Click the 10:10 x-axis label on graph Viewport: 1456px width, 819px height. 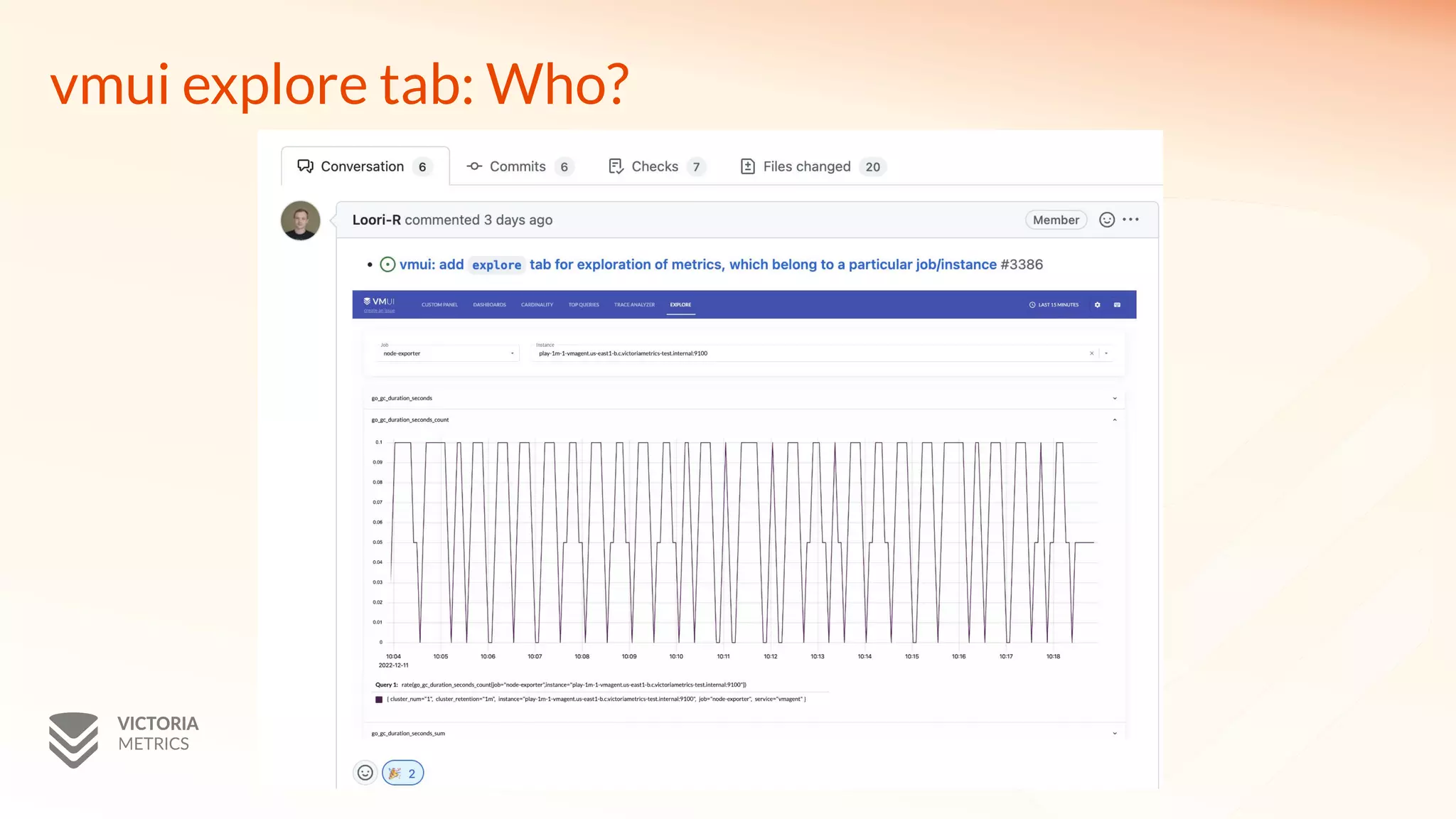click(676, 657)
